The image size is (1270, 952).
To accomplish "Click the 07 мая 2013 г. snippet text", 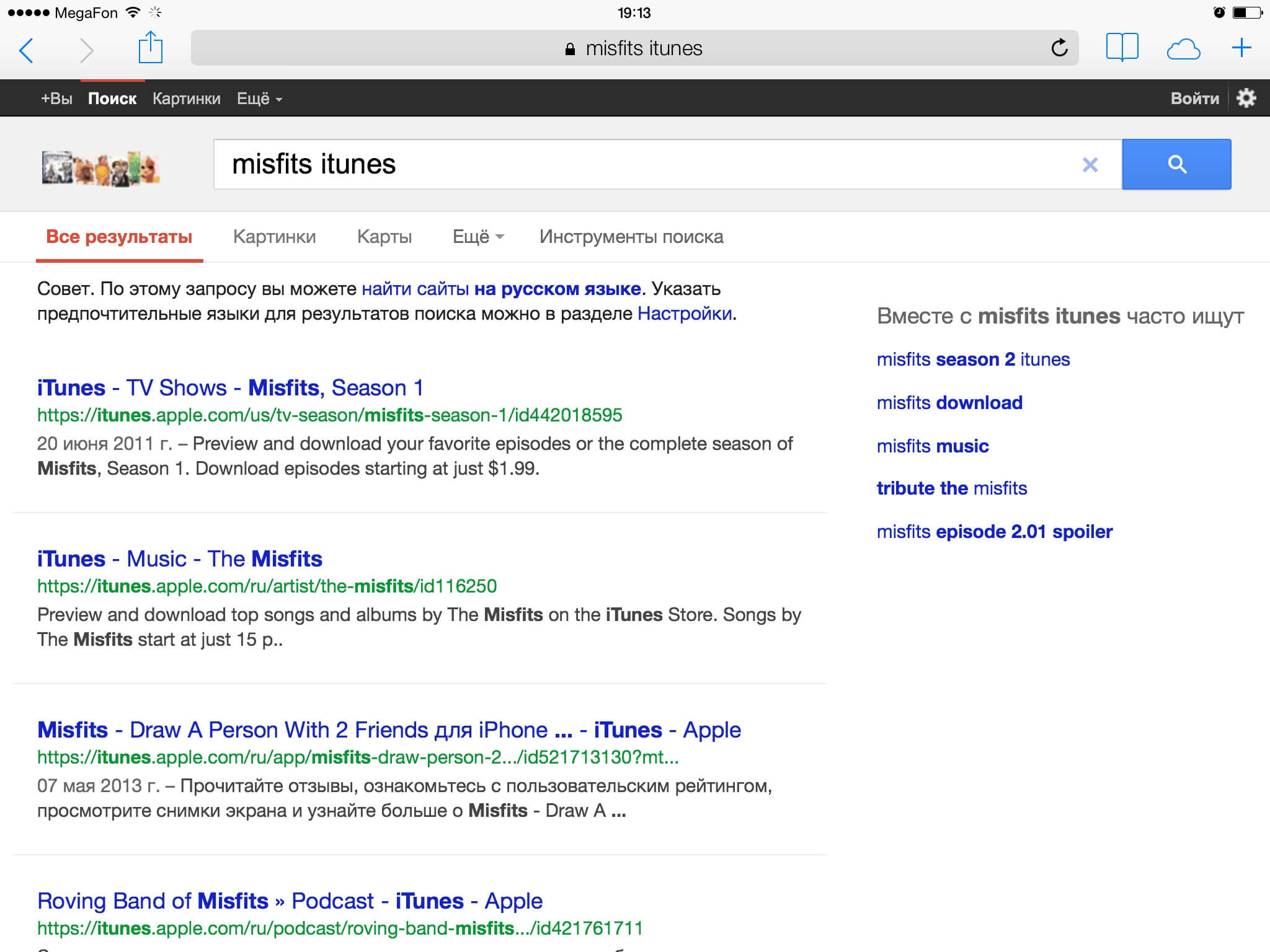I will 98,786.
